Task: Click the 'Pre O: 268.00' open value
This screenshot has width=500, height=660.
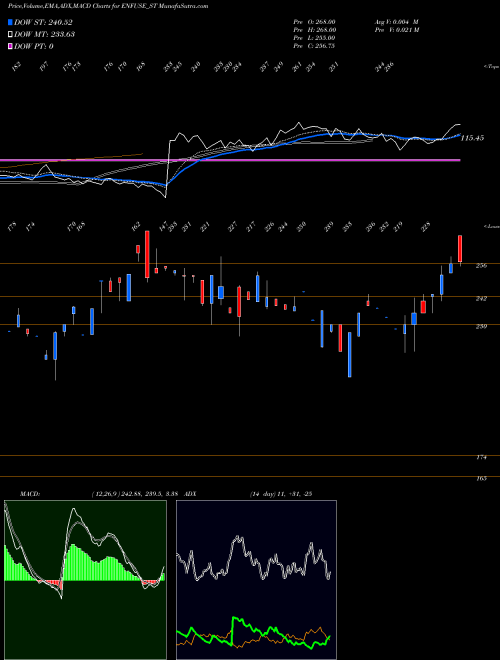Action: [314, 22]
